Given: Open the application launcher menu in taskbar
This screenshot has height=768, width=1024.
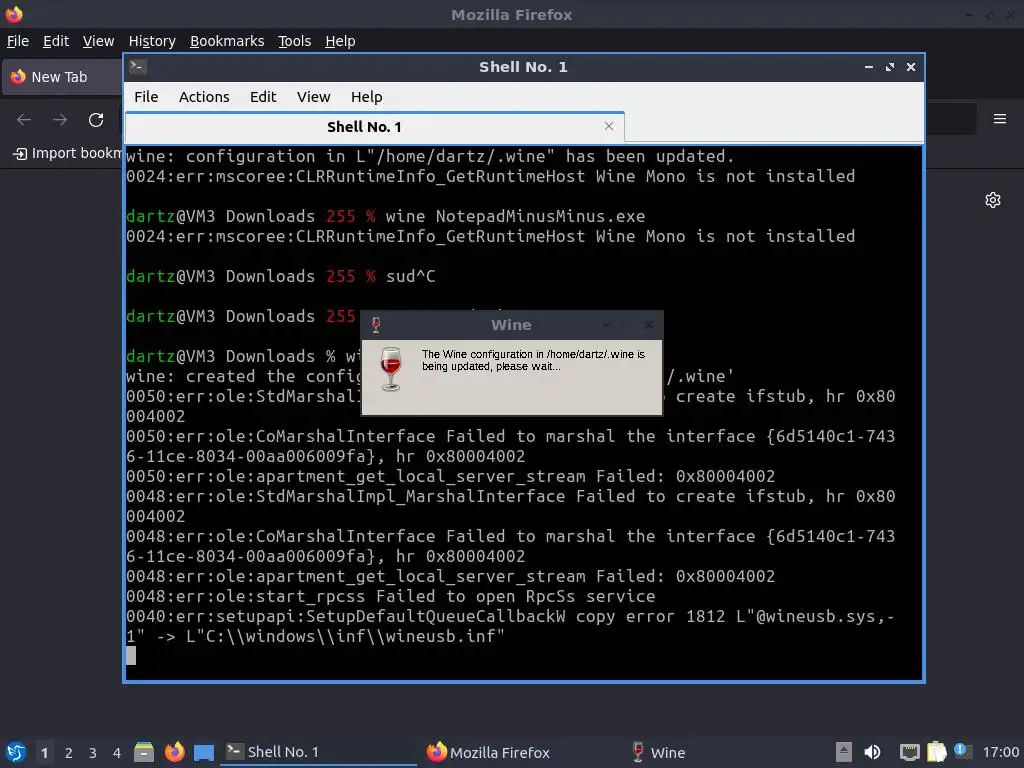Looking at the screenshot, I should pos(16,752).
